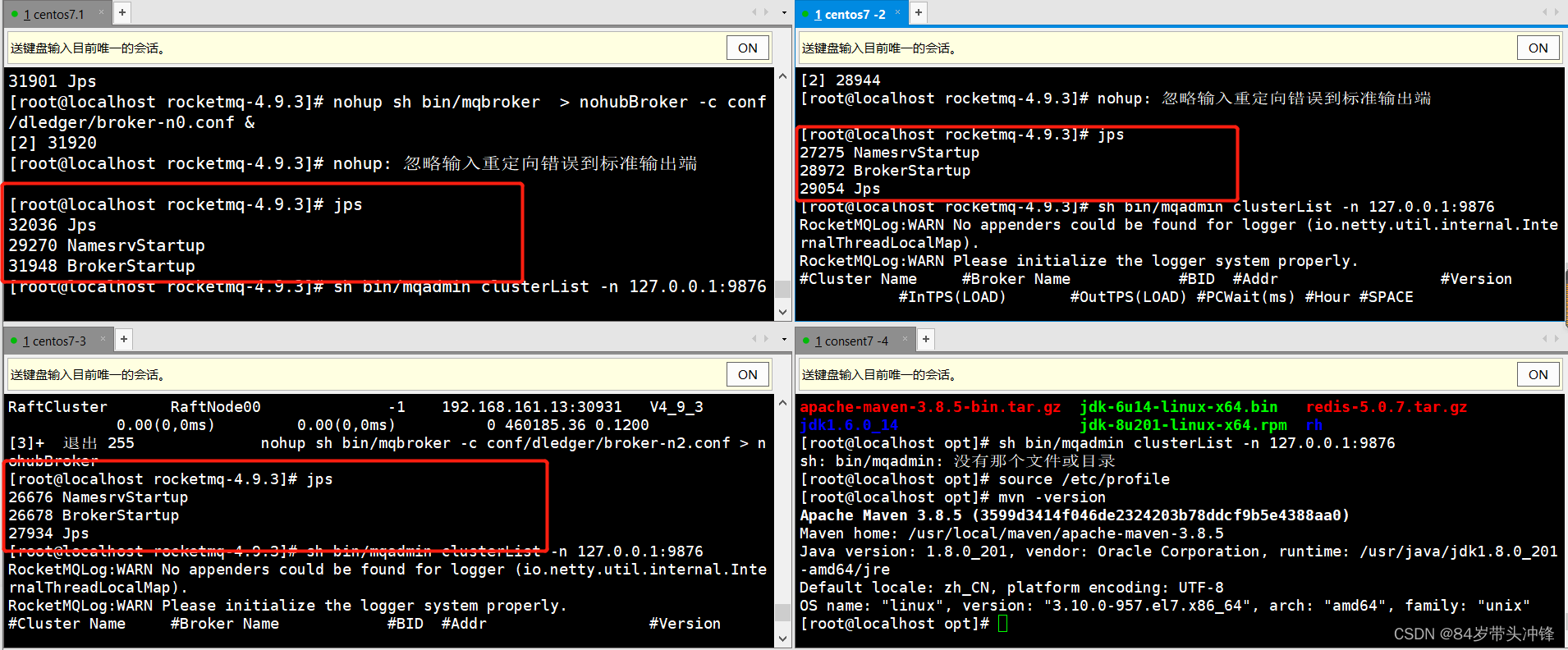Screen dimensions: 1568x650
Task: Open the tab list dropdown in the centos7.1 pane
Action: 784,12
